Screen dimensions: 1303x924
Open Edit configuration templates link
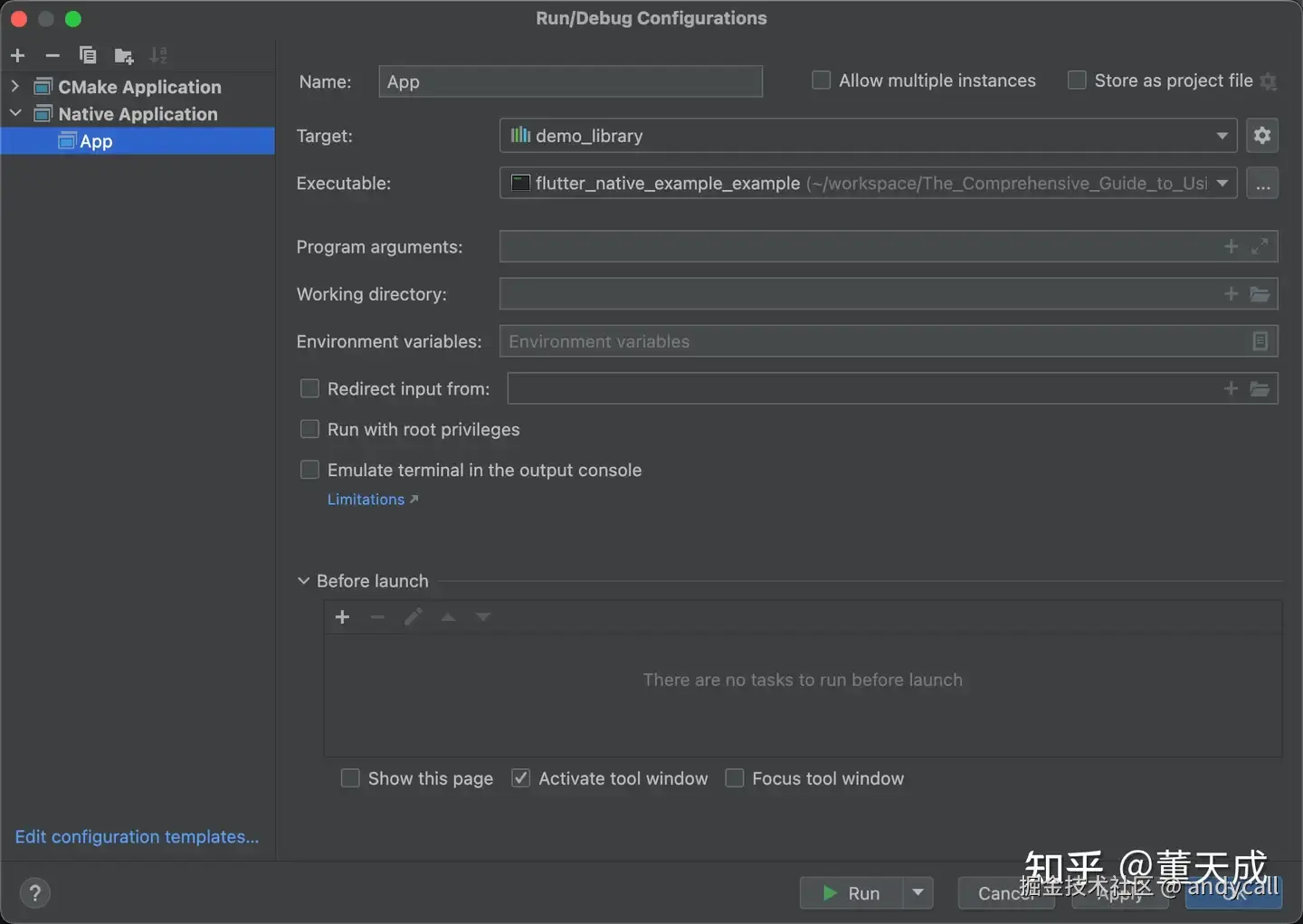137,836
